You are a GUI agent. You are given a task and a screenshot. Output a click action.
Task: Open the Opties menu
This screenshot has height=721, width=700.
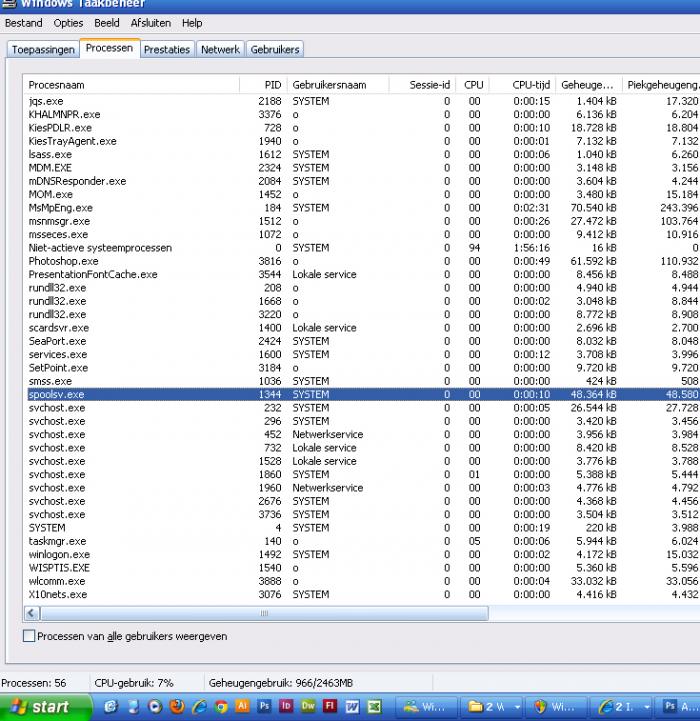click(x=68, y=23)
